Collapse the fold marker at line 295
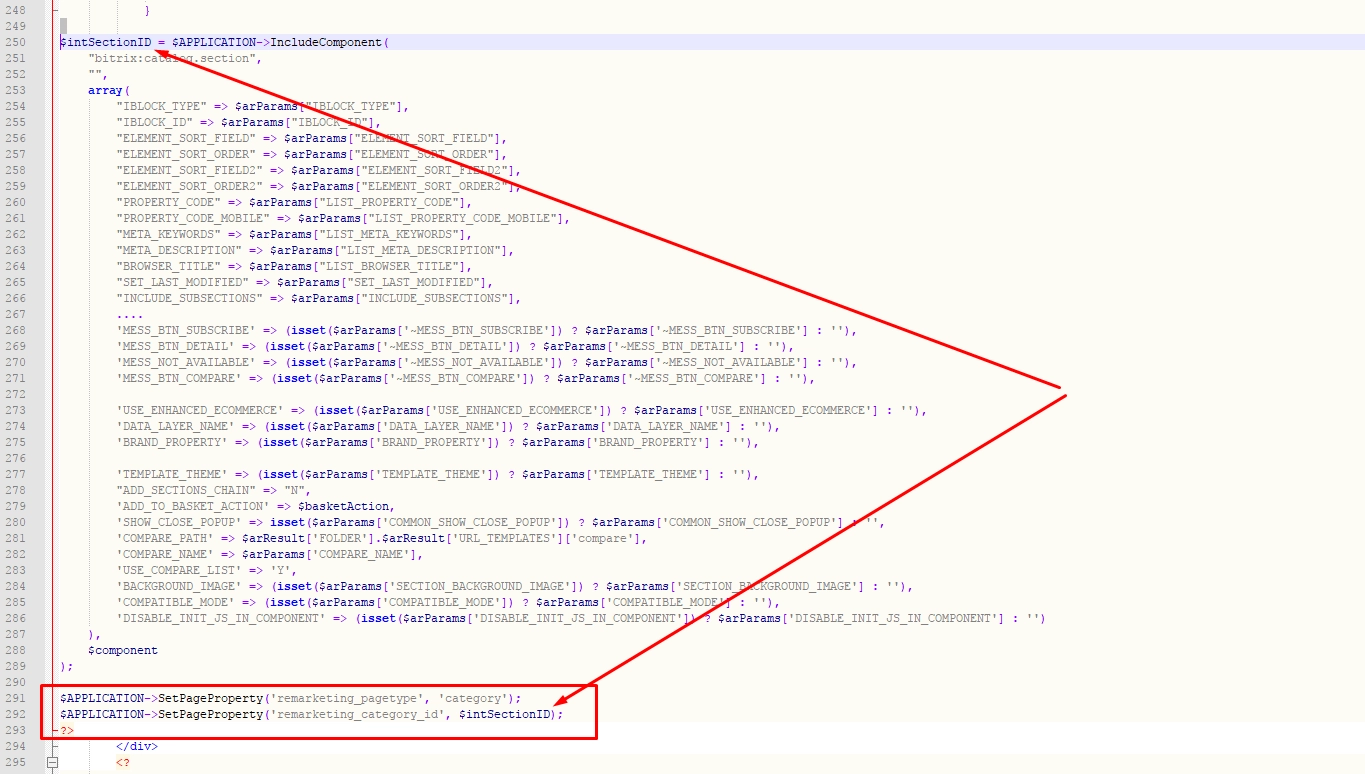Screen dimensions: 1365x774 (x=53, y=762)
